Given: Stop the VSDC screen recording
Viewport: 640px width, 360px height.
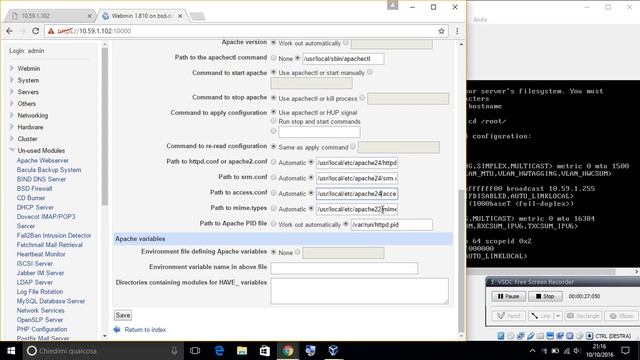Looking at the screenshot, I should point(545,296).
